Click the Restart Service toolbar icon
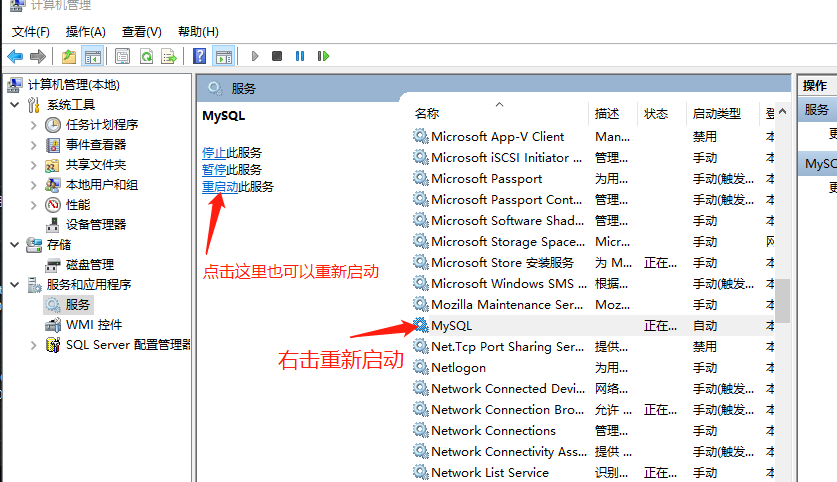 [323, 56]
